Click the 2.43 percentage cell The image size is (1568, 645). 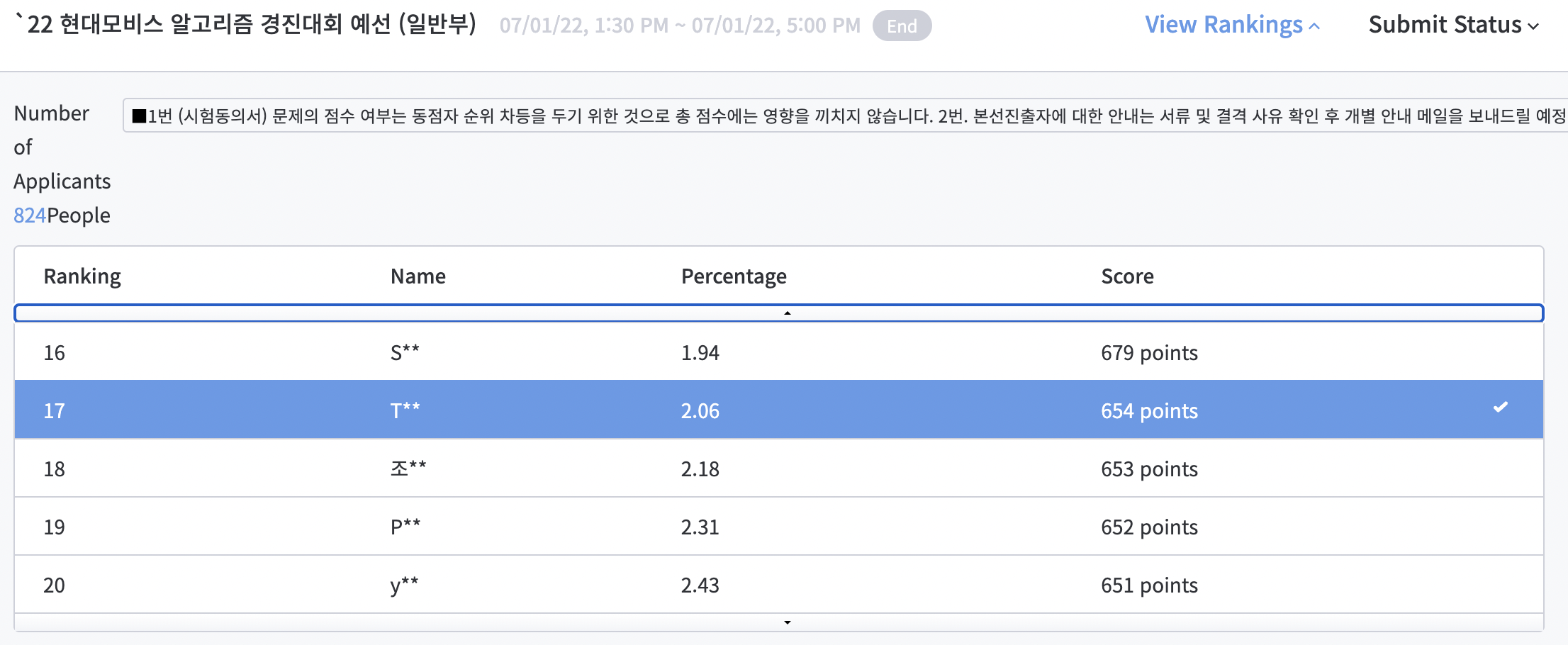coord(700,585)
